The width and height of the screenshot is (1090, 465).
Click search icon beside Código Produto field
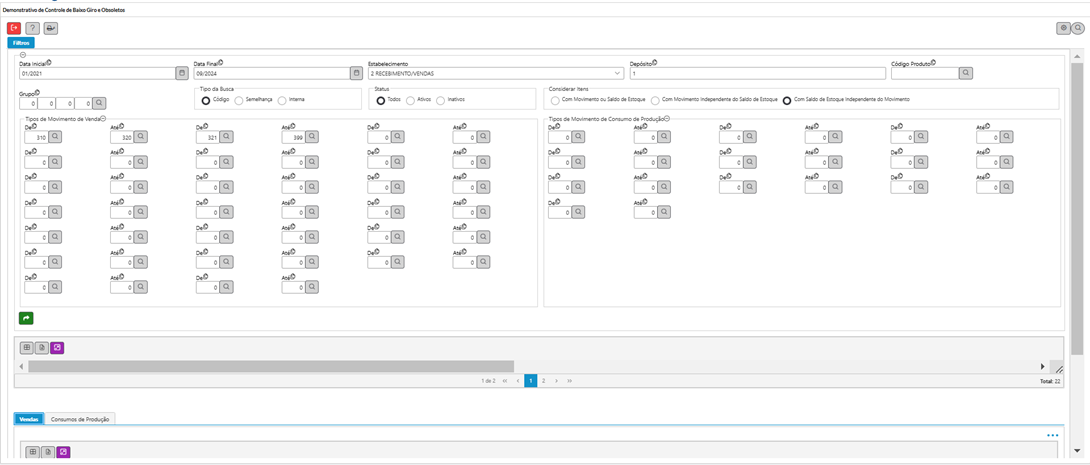965,73
